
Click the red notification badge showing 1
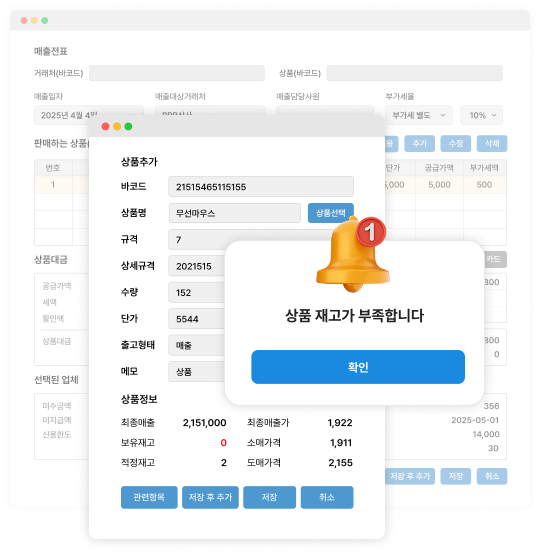pyautogui.click(x=371, y=232)
